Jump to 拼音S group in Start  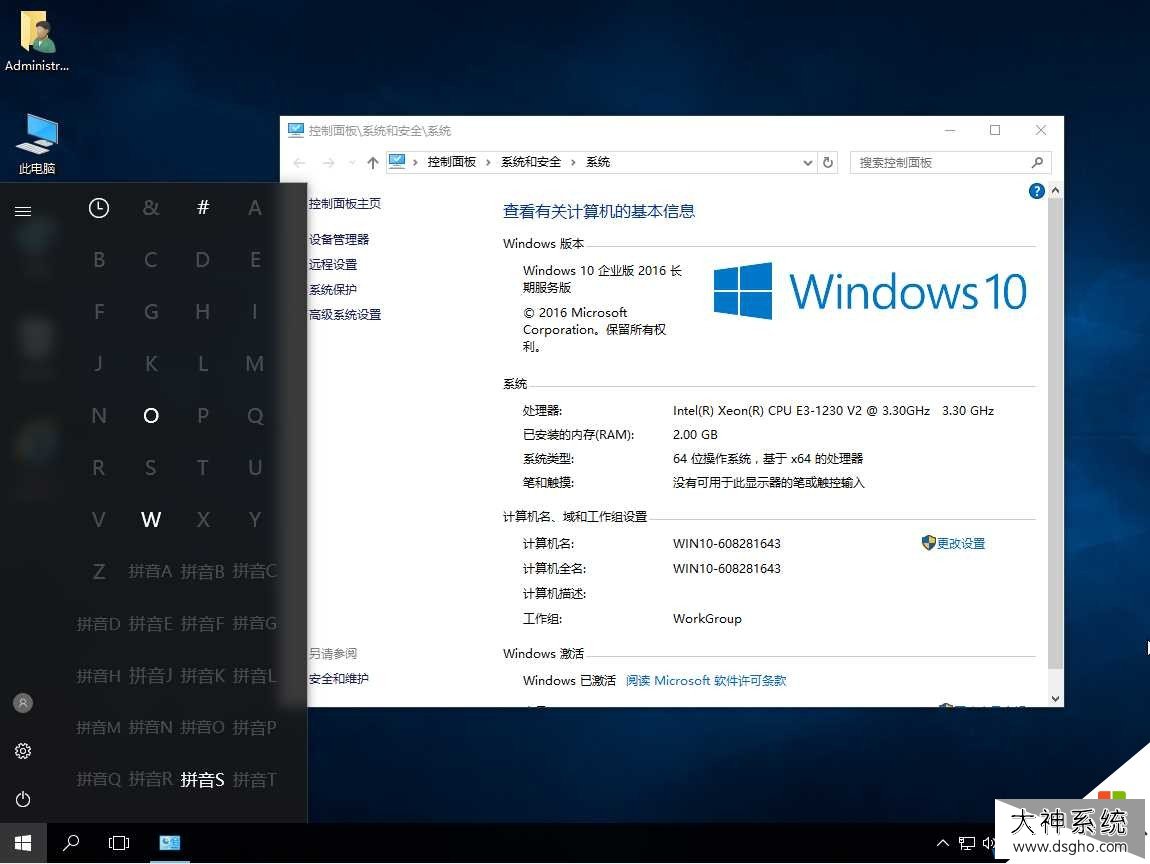pyautogui.click(x=202, y=779)
